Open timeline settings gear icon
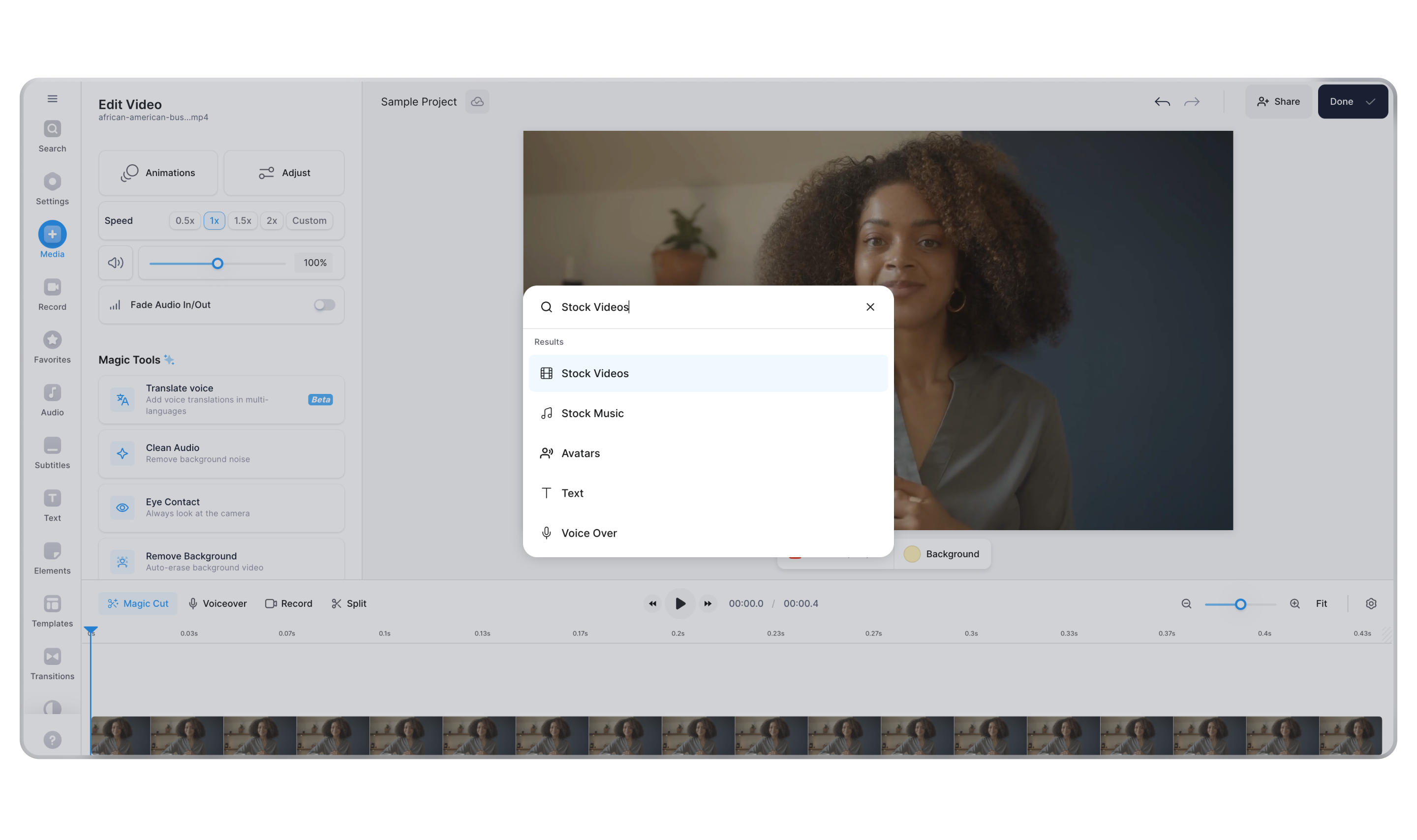This screenshot has height=840, width=1417. pyautogui.click(x=1371, y=604)
